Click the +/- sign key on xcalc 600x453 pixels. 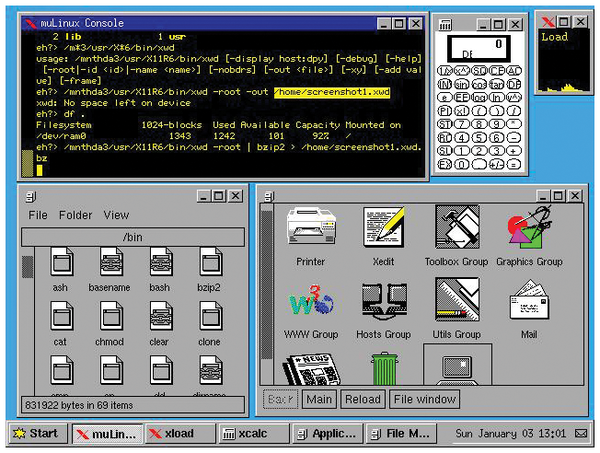click(497, 165)
